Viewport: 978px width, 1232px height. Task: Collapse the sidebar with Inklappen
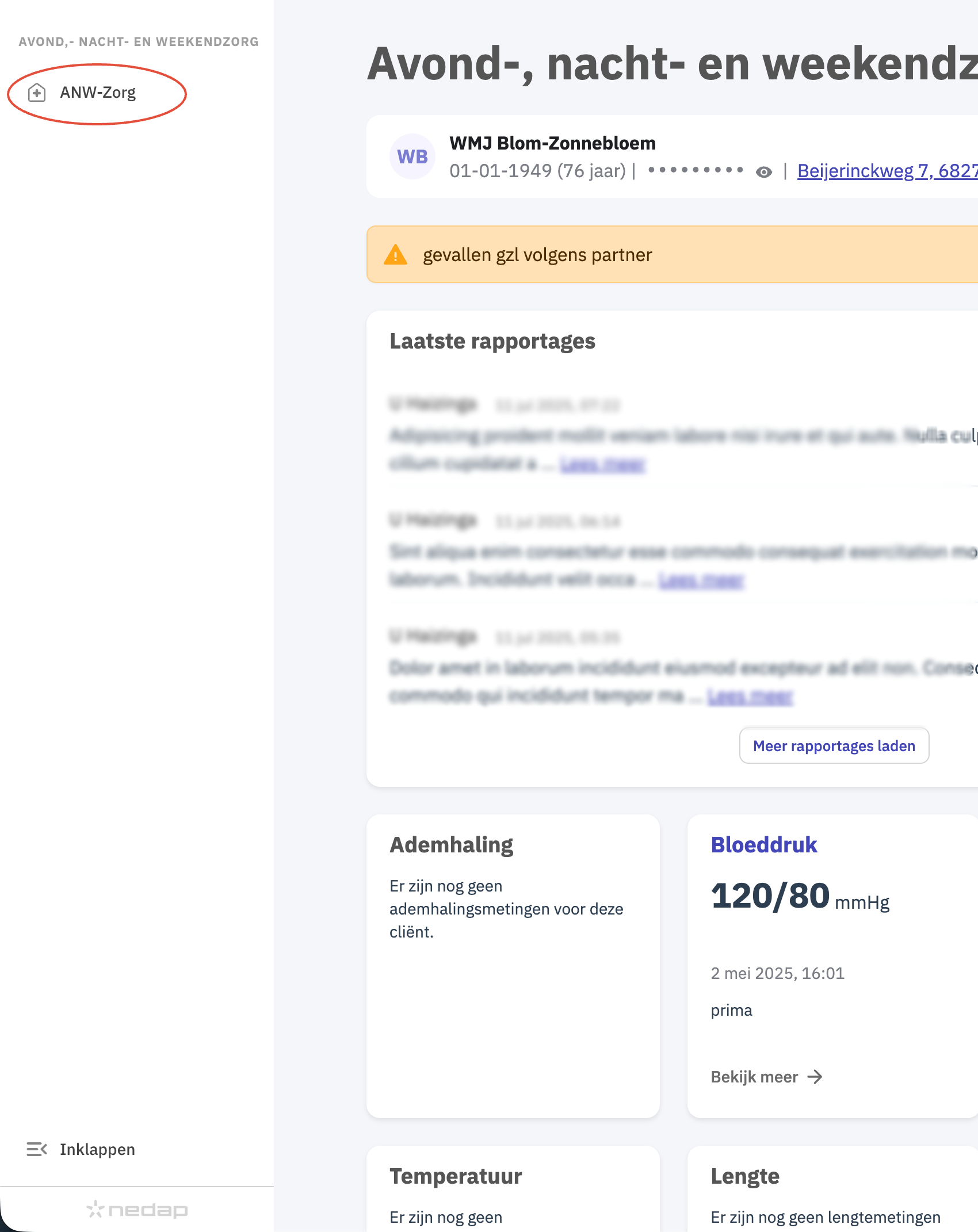[x=81, y=1150]
